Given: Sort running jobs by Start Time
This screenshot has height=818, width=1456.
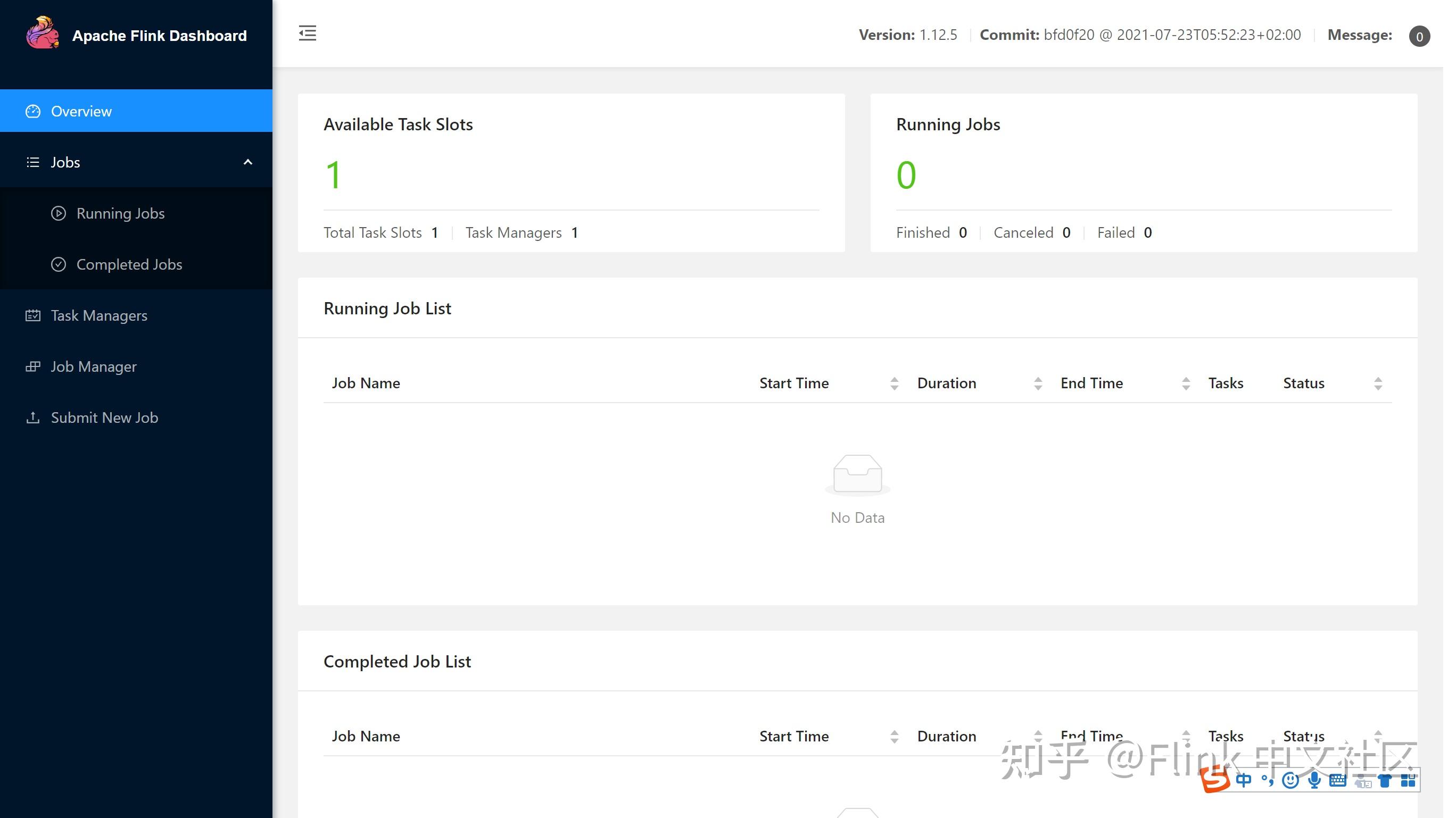Looking at the screenshot, I should point(894,383).
